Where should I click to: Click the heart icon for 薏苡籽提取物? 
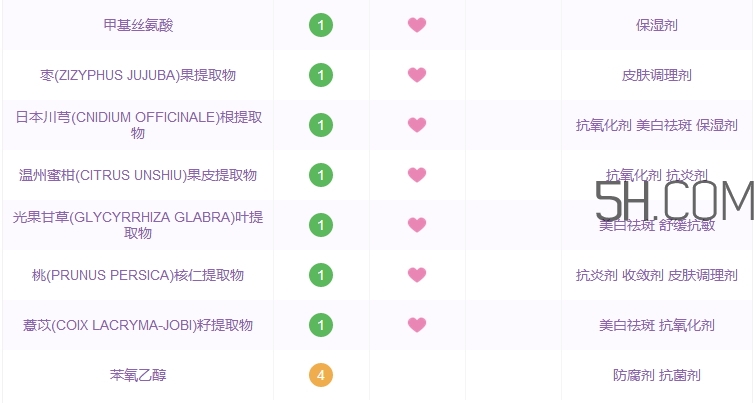(x=417, y=325)
